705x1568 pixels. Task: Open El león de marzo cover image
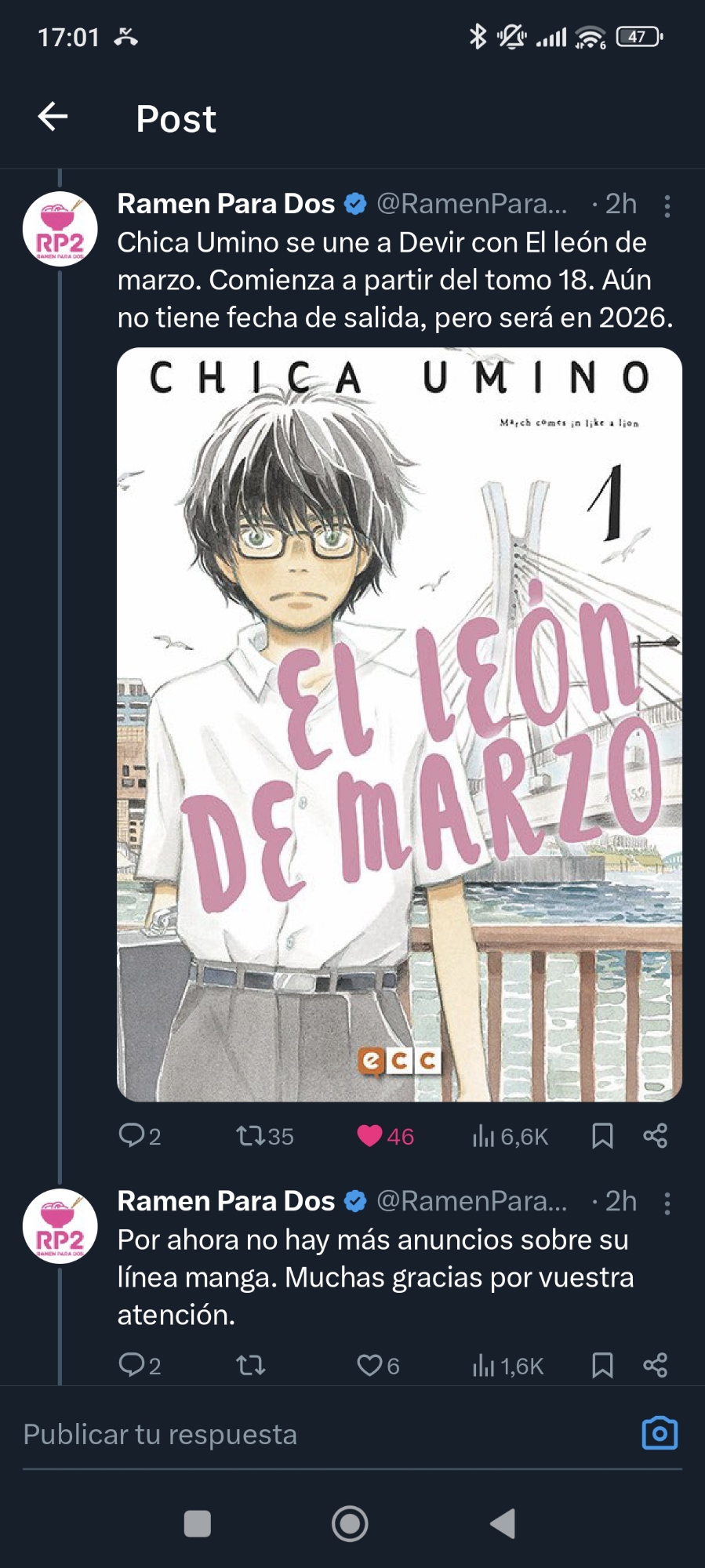coord(399,724)
